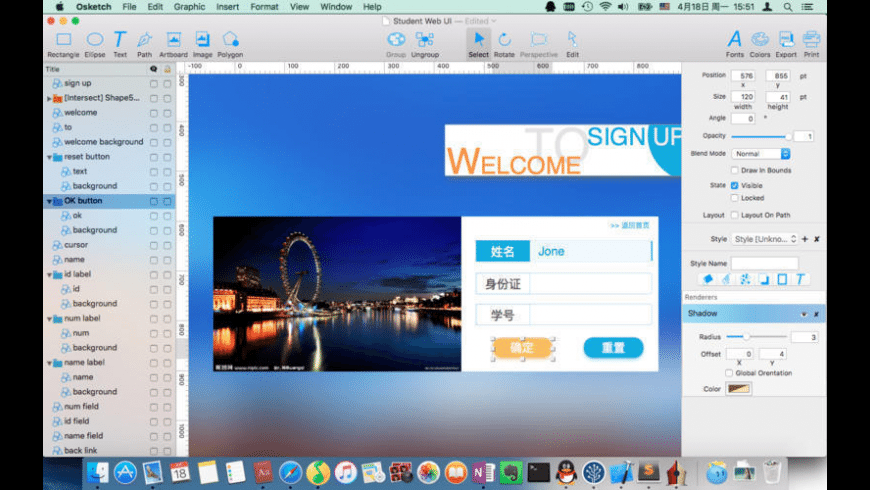Screen dimensions: 870x490
Task: Click the fill style icon under Style Name
Action: pos(708,279)
